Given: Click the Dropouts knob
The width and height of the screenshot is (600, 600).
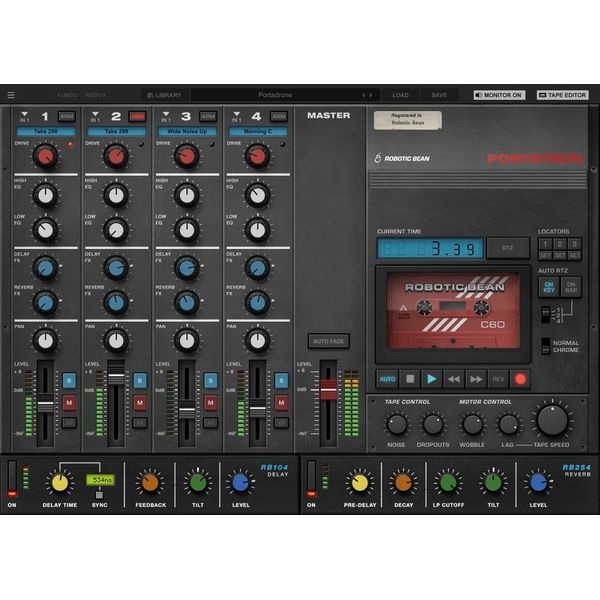Looking at the screenshot, I should (x=433, y=424).
